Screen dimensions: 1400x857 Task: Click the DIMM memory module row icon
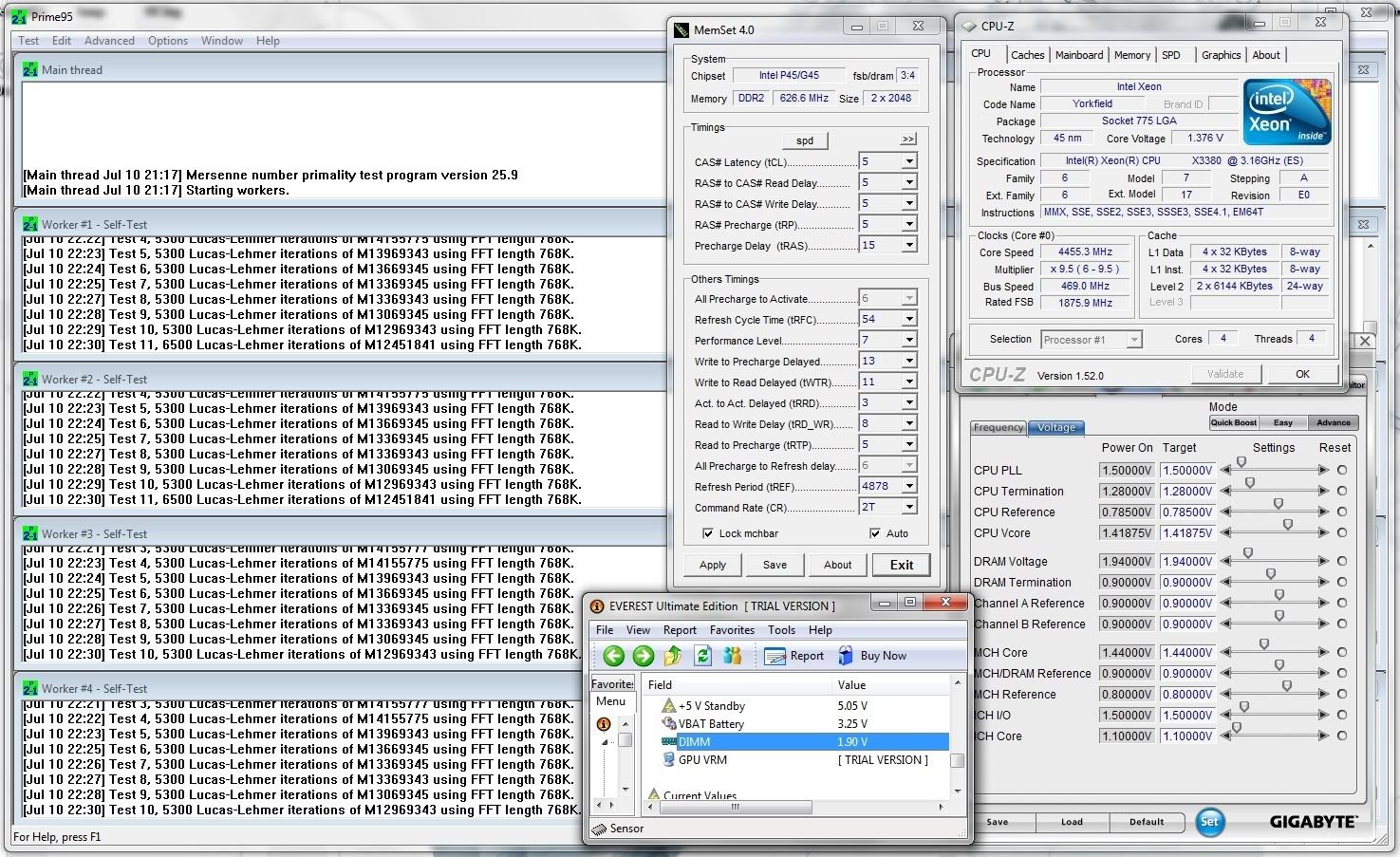click(x=669, y=742)
